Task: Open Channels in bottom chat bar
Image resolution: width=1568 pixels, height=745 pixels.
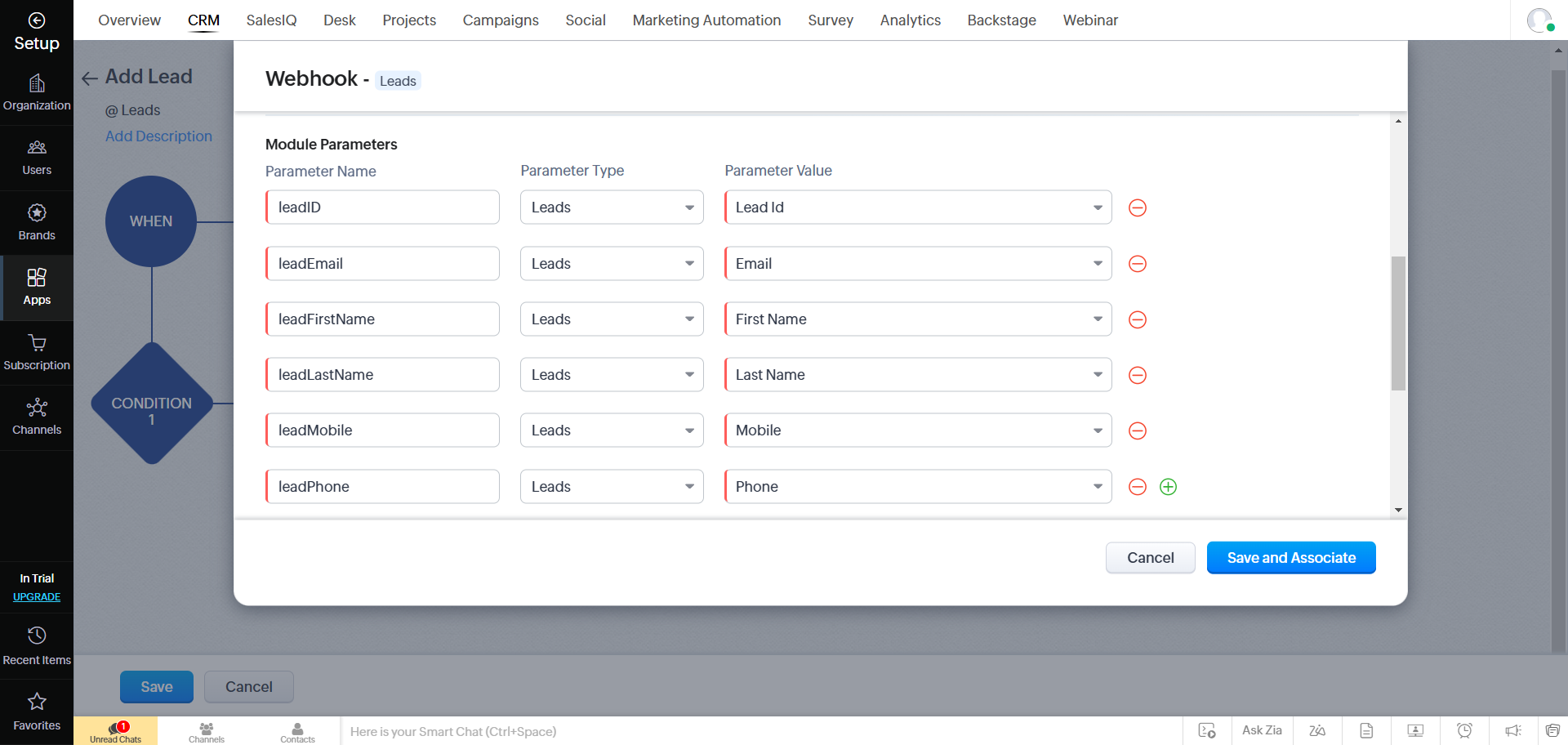Action: click(x=206, y=731)
